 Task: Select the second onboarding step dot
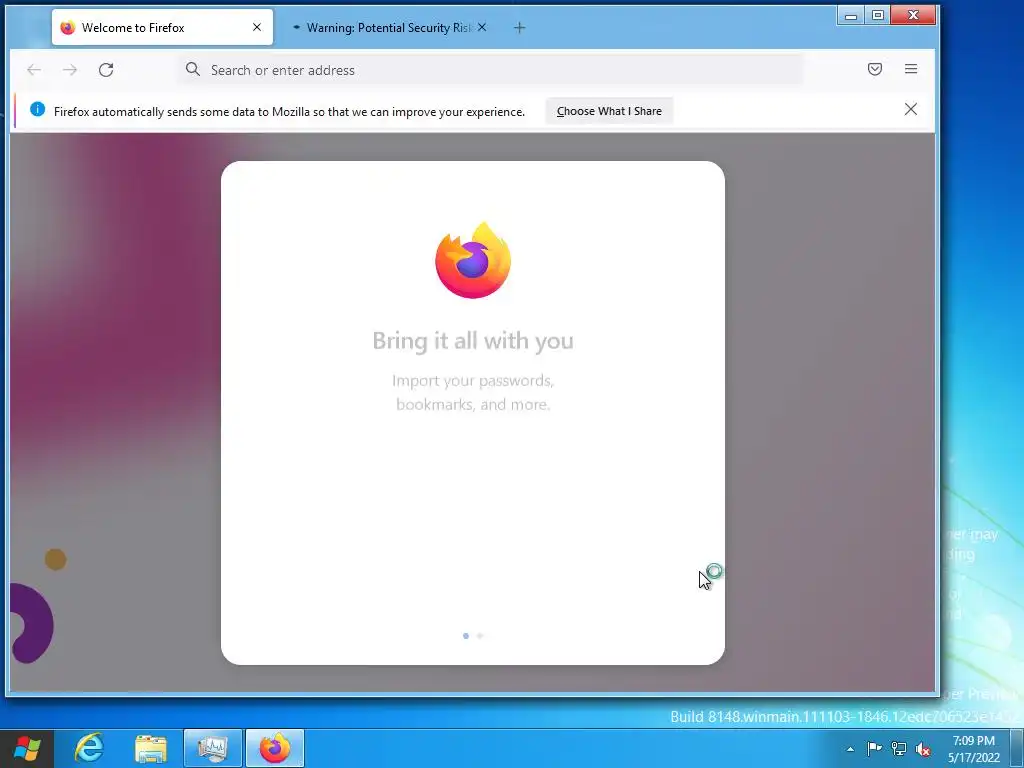pos(480,635)
